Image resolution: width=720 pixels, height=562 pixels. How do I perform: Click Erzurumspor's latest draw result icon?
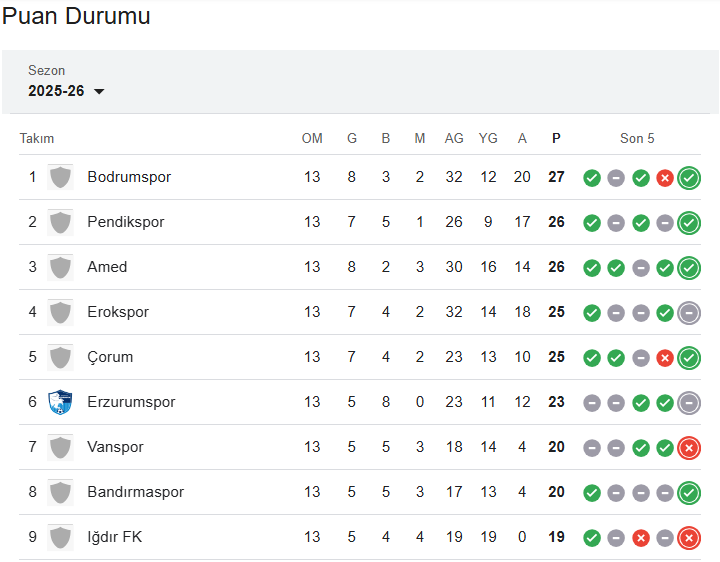(x=689, y=403)
